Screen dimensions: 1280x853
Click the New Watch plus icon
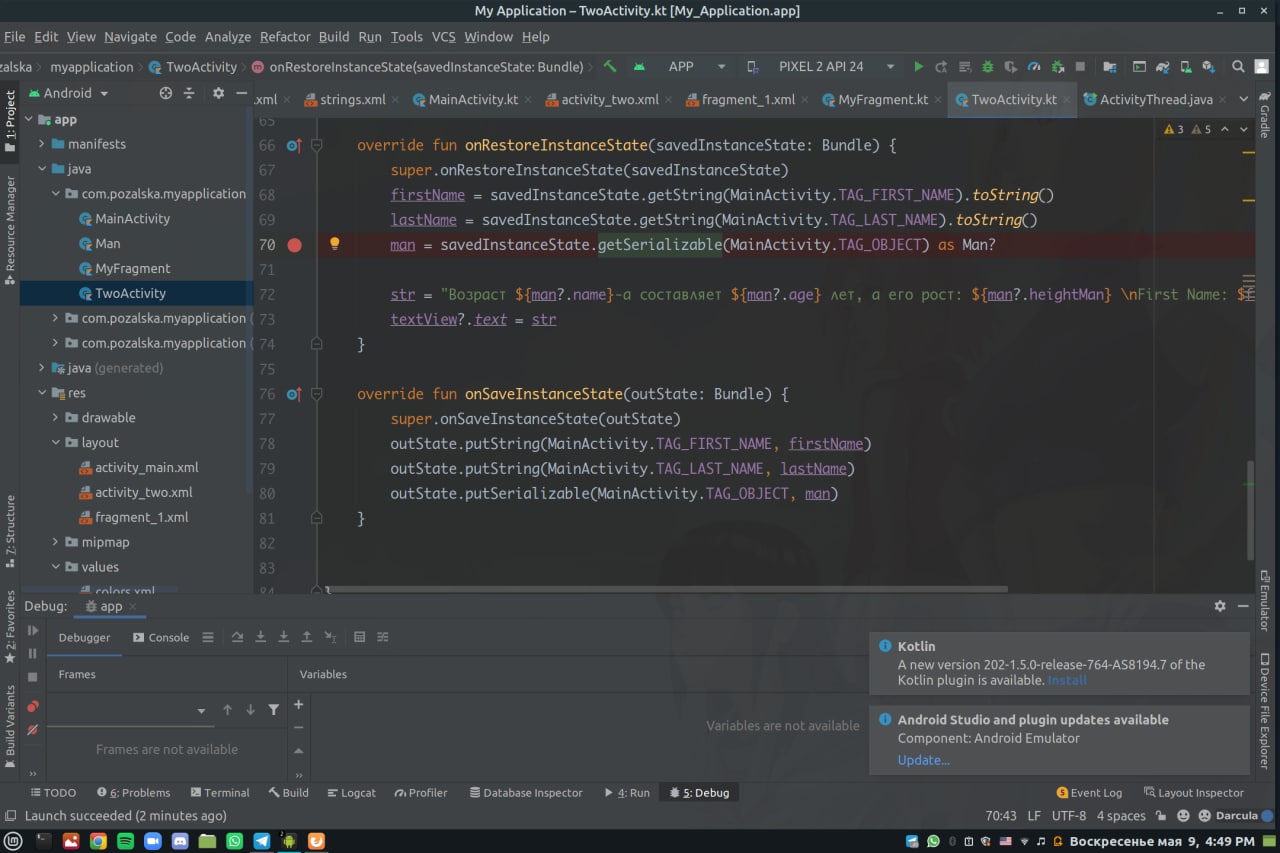click(298, 704)
